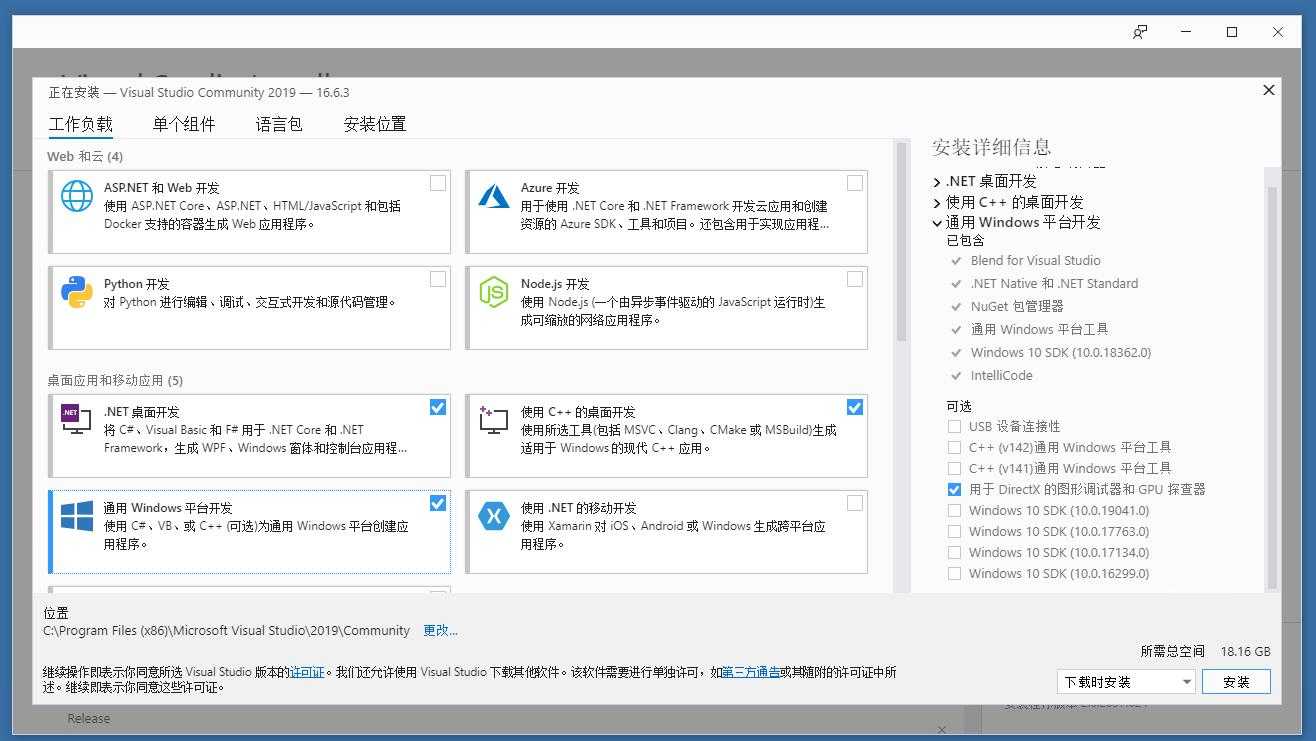Click the Universal Windows Platform logo icon

(x=77, y=516)
